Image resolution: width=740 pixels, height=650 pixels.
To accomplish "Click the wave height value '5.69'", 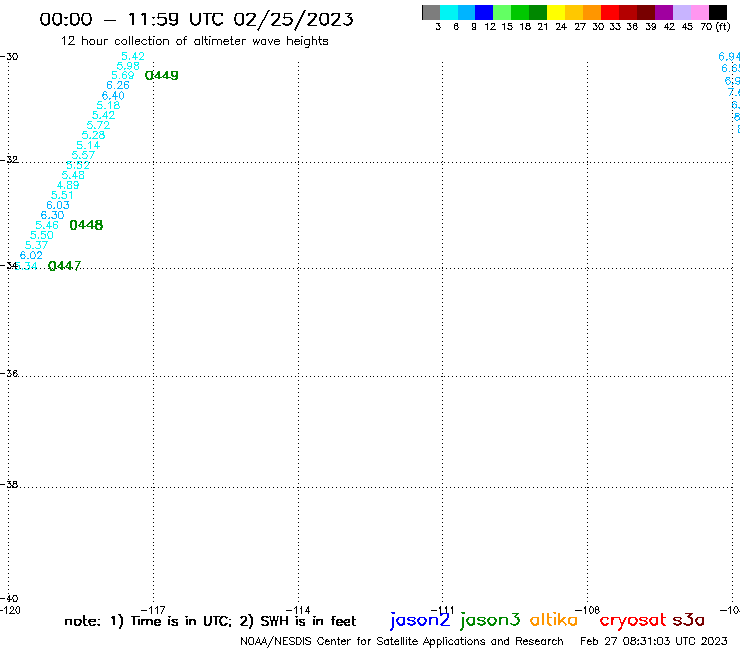I will [123, 76].
